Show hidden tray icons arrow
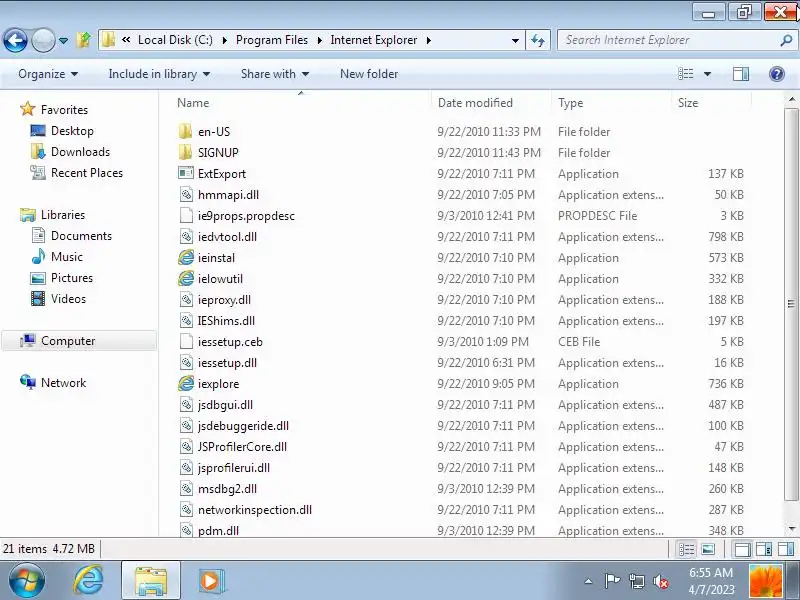 (x=588, y=581)
